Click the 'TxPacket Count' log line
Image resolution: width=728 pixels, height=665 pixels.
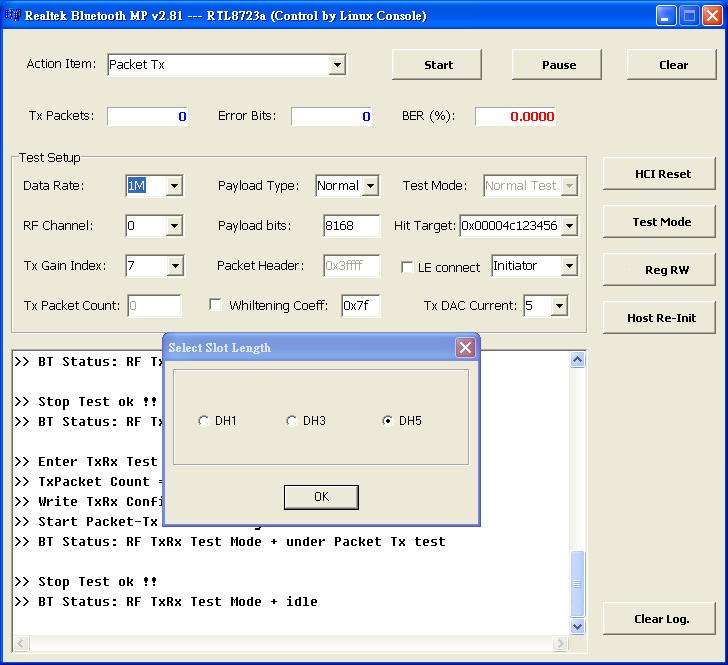[x=88, y=482]
